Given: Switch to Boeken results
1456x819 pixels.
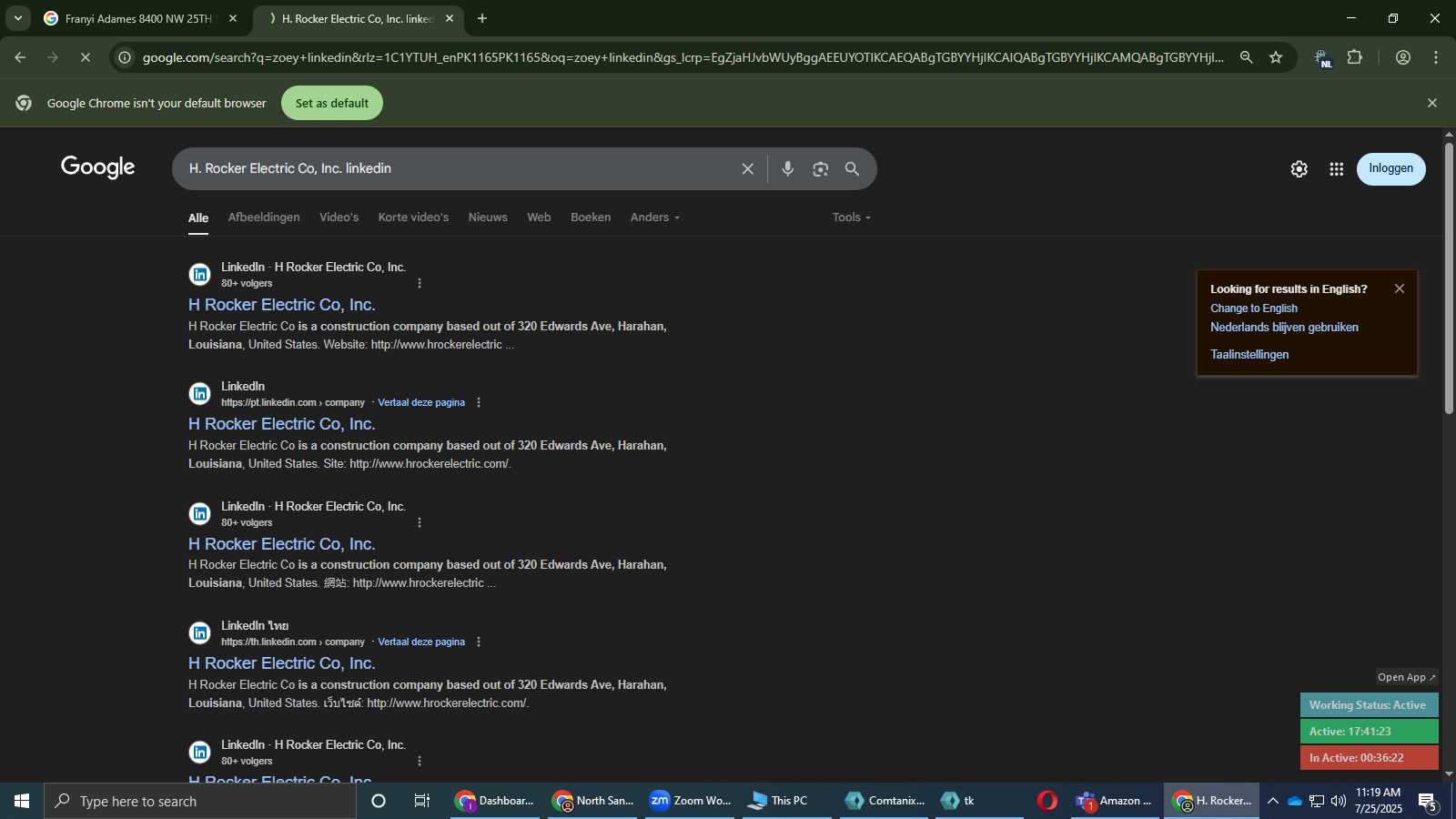Looking at the screenshot, I should (x=591, y=217).
